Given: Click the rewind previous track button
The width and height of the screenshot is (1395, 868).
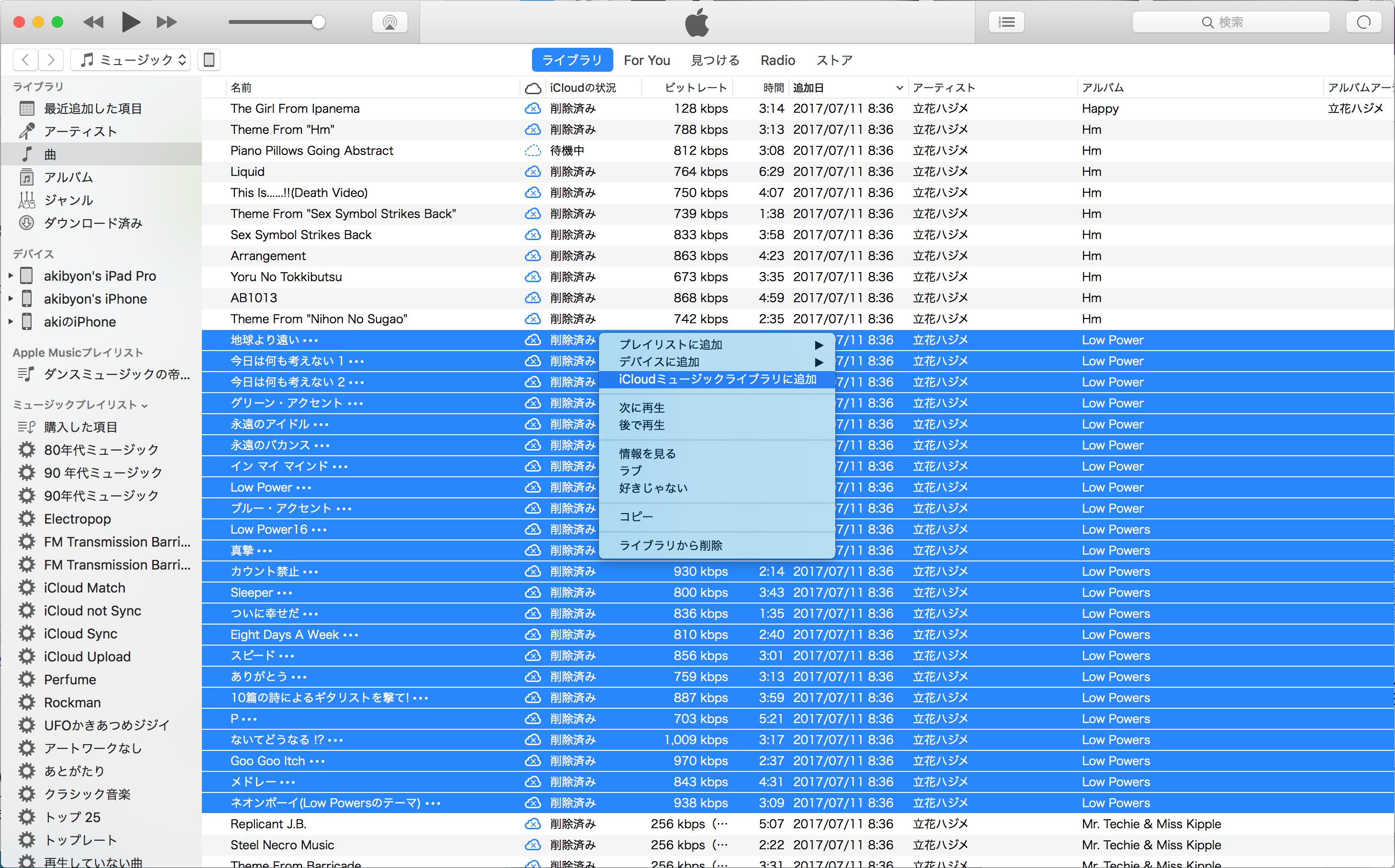Looking at the screenshot, I should click(x=94, y=22).
